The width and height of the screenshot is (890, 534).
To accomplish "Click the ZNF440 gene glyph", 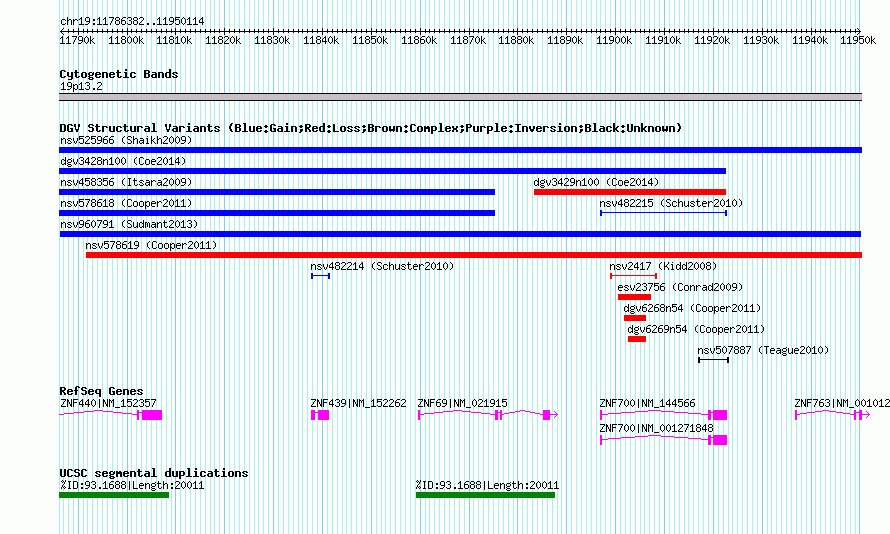I will click(x=111, y=415).
